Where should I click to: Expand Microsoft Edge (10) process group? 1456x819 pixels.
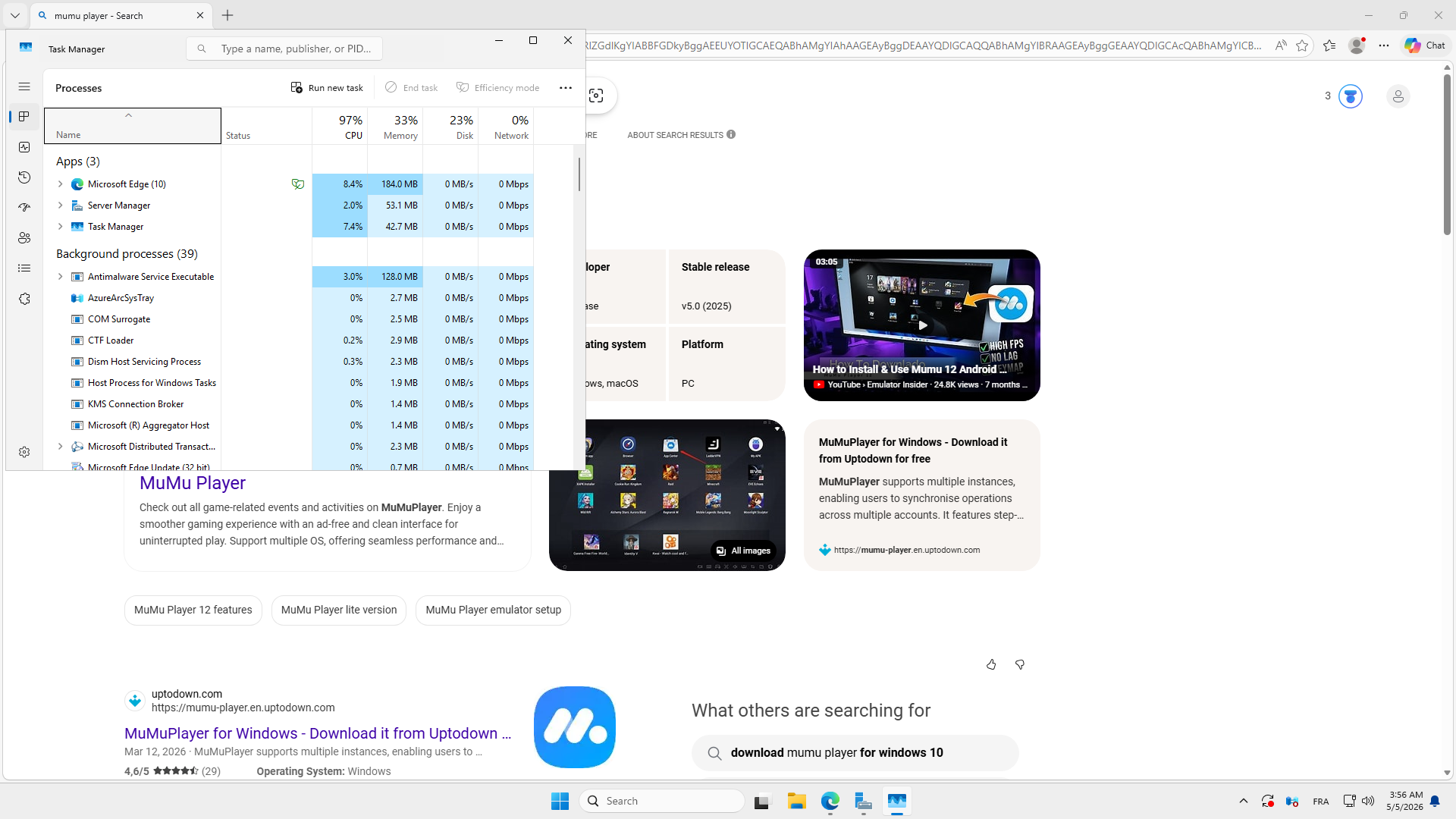(61, 184)
